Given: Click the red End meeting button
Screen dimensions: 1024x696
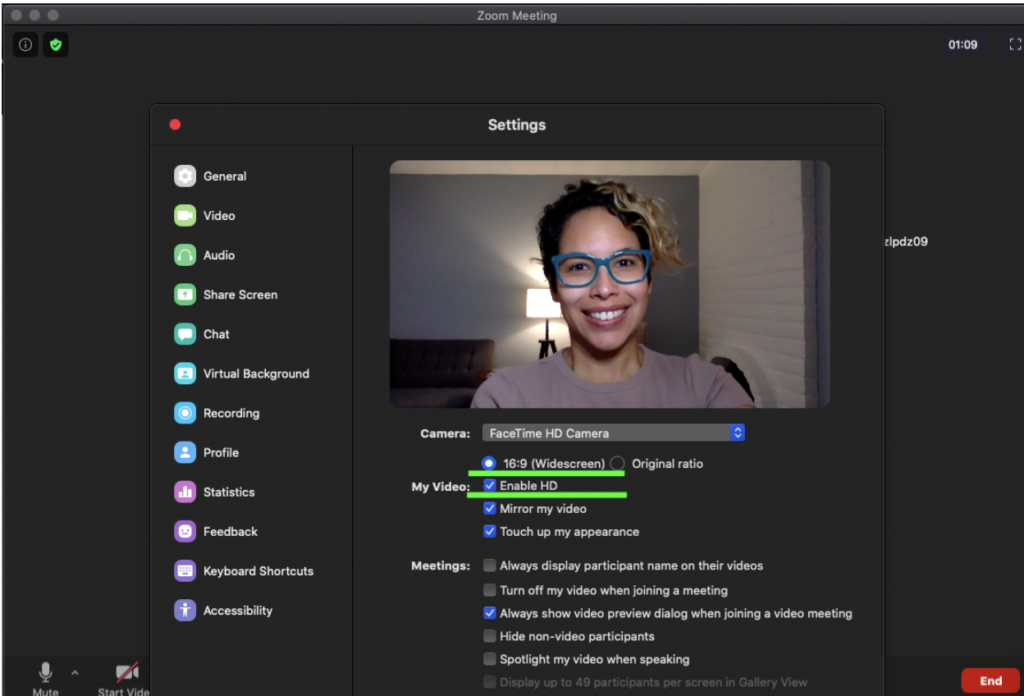Looking at the screenshot, I should click(x=990, y=680).
